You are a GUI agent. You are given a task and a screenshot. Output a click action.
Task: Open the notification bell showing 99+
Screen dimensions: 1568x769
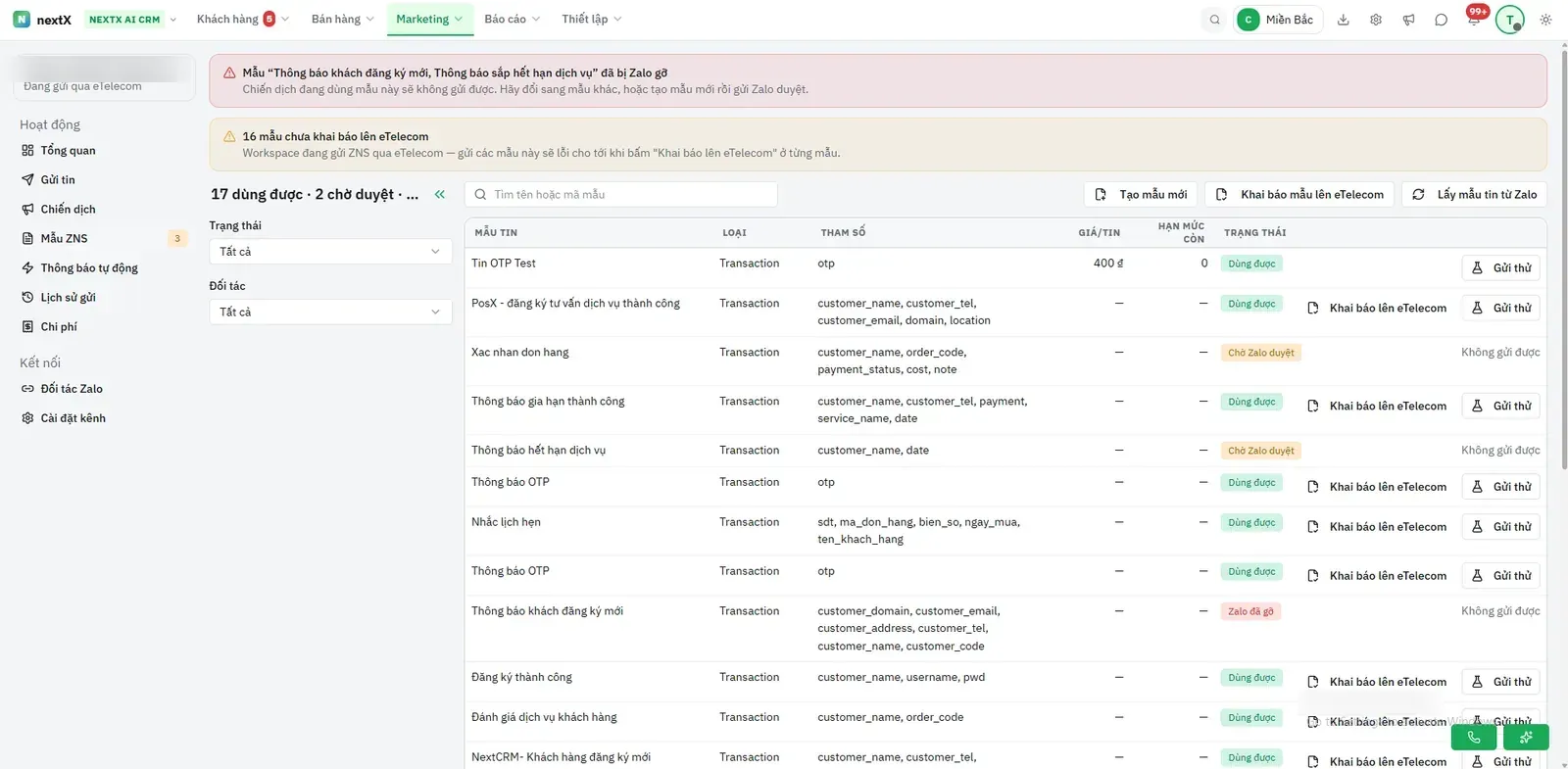1474,19
